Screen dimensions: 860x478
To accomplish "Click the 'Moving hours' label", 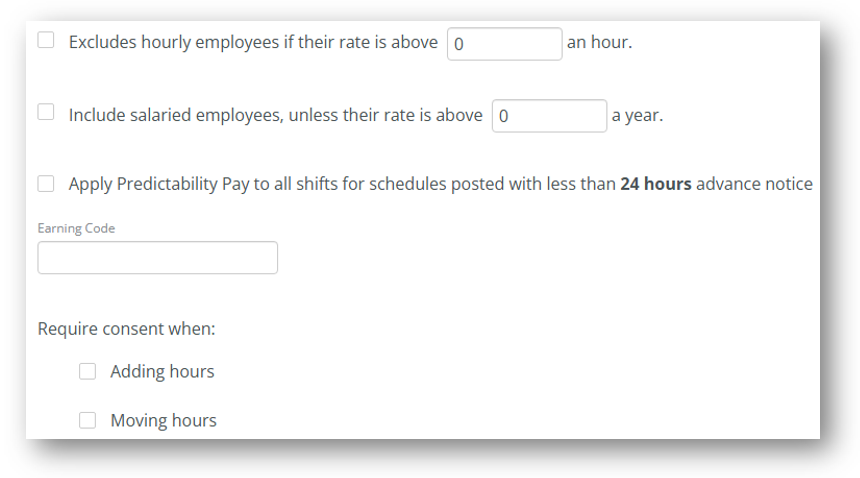I will click(x=163, y=420).
